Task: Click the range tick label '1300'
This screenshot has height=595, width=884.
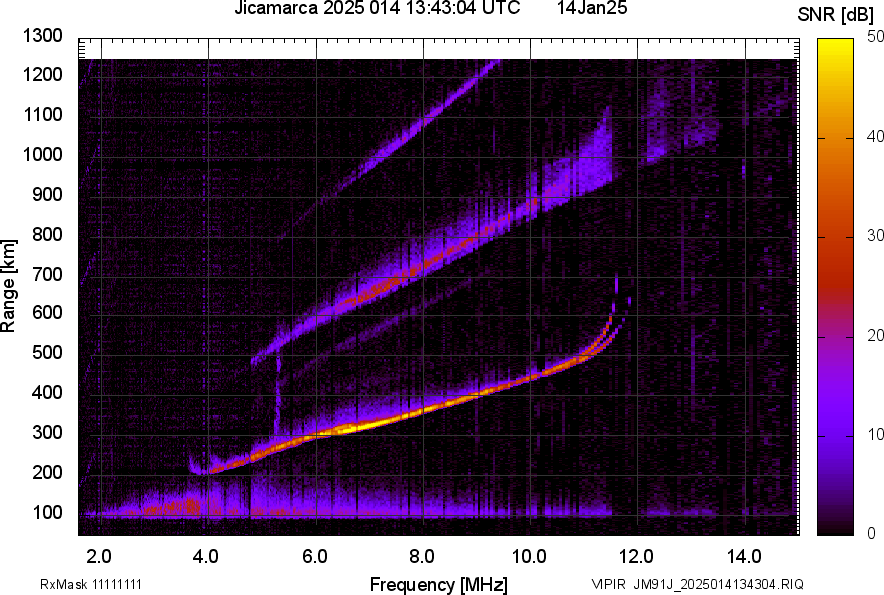Action: pyautogui.click(x=42, y=36)
